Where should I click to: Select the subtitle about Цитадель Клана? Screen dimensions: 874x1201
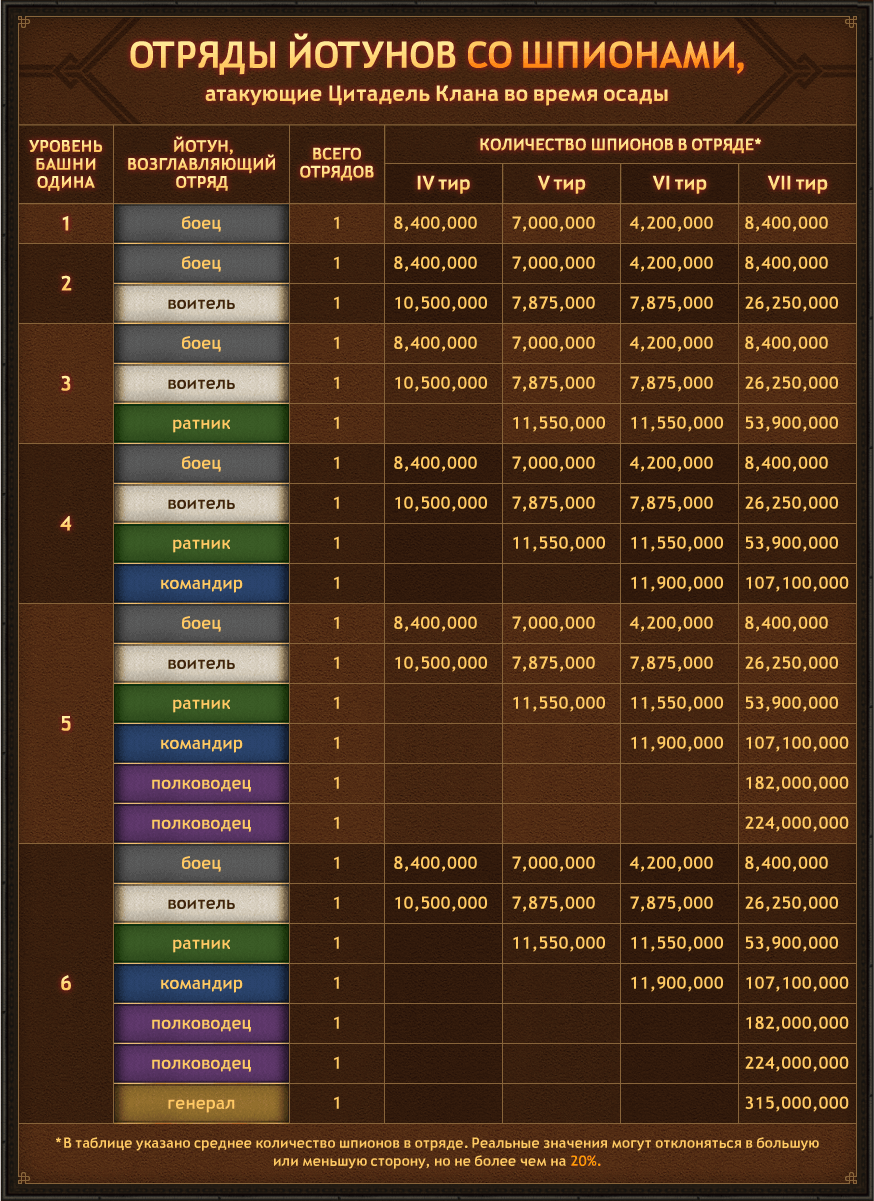click(437, 95)
